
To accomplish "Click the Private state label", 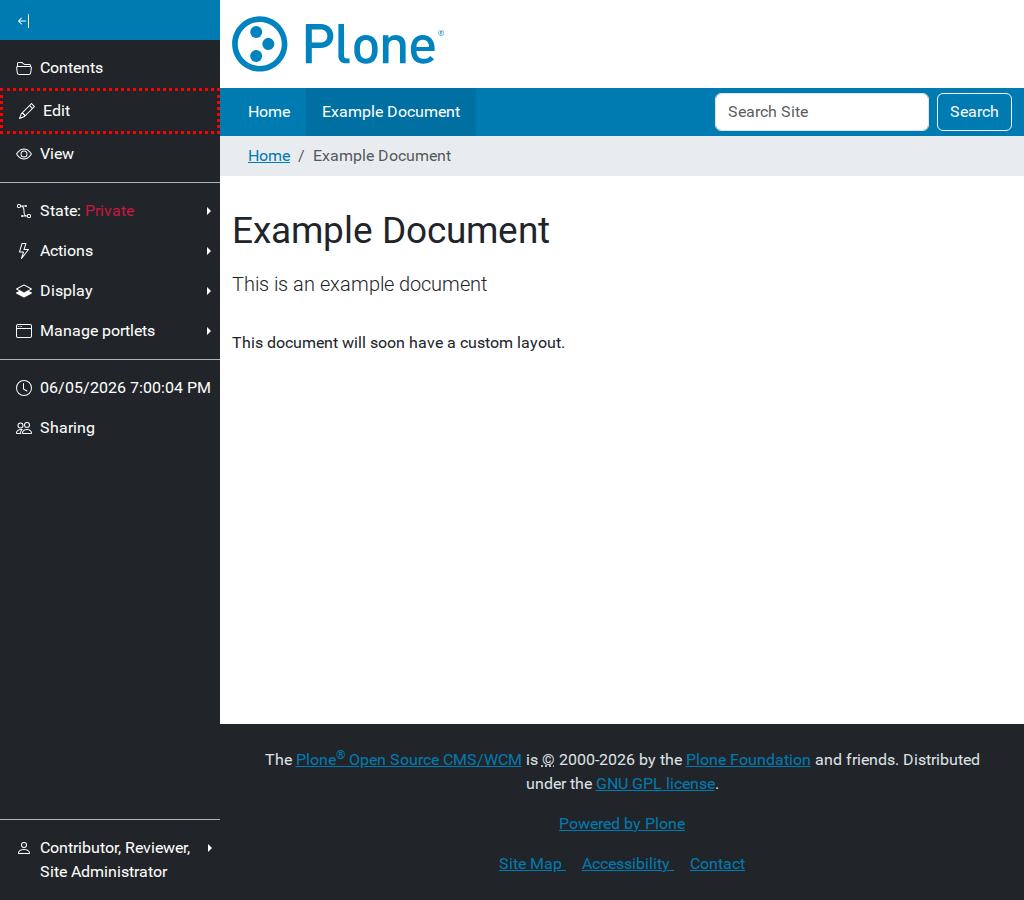I will [x=110, y=211].
